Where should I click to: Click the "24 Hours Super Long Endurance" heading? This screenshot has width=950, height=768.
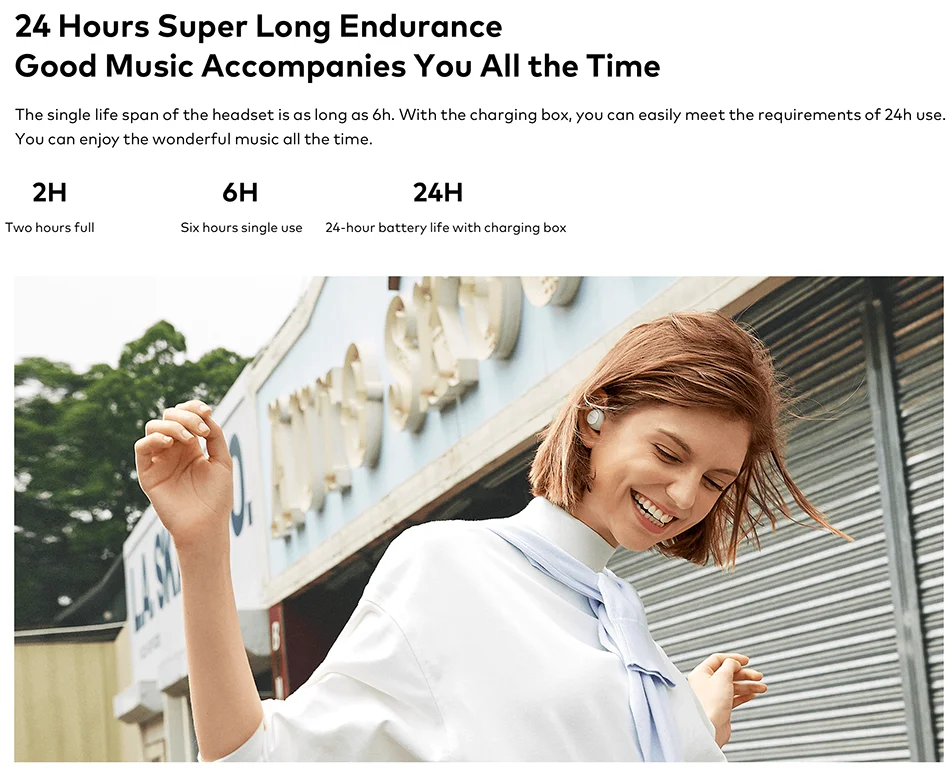(x=259, y=26)
